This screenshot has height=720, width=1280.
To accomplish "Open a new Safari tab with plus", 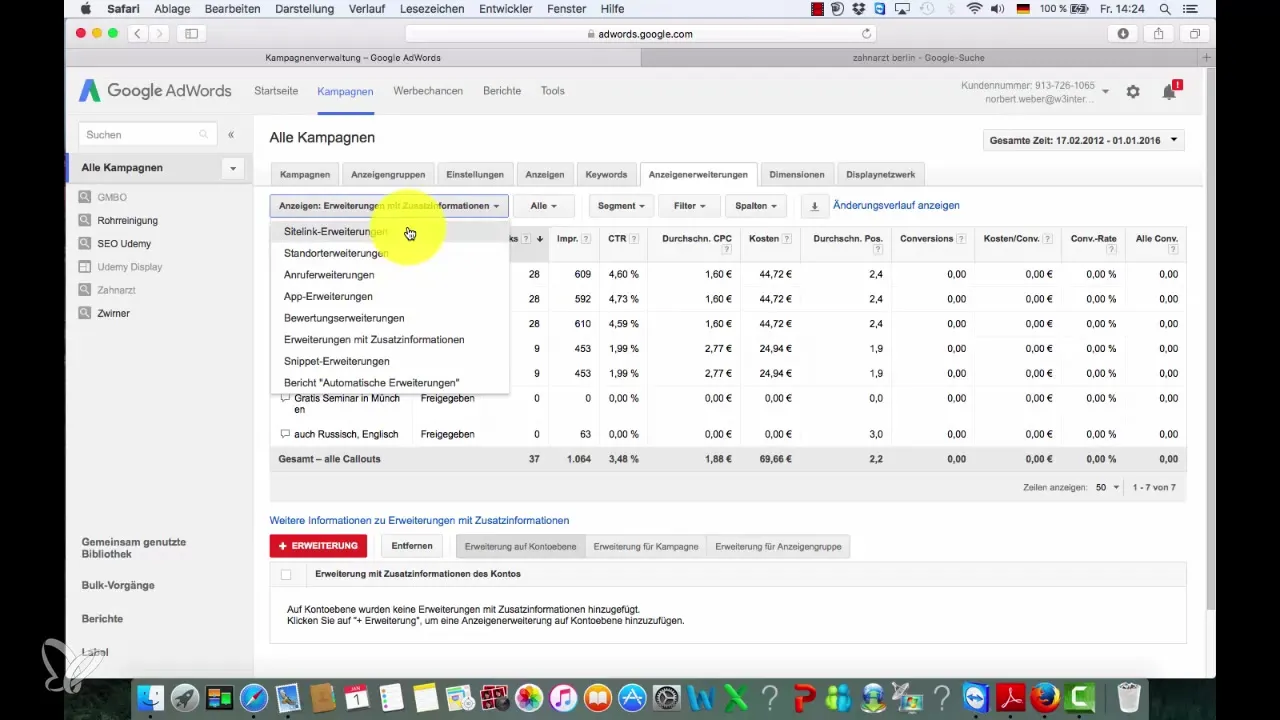I will [x=1208, y=58].
